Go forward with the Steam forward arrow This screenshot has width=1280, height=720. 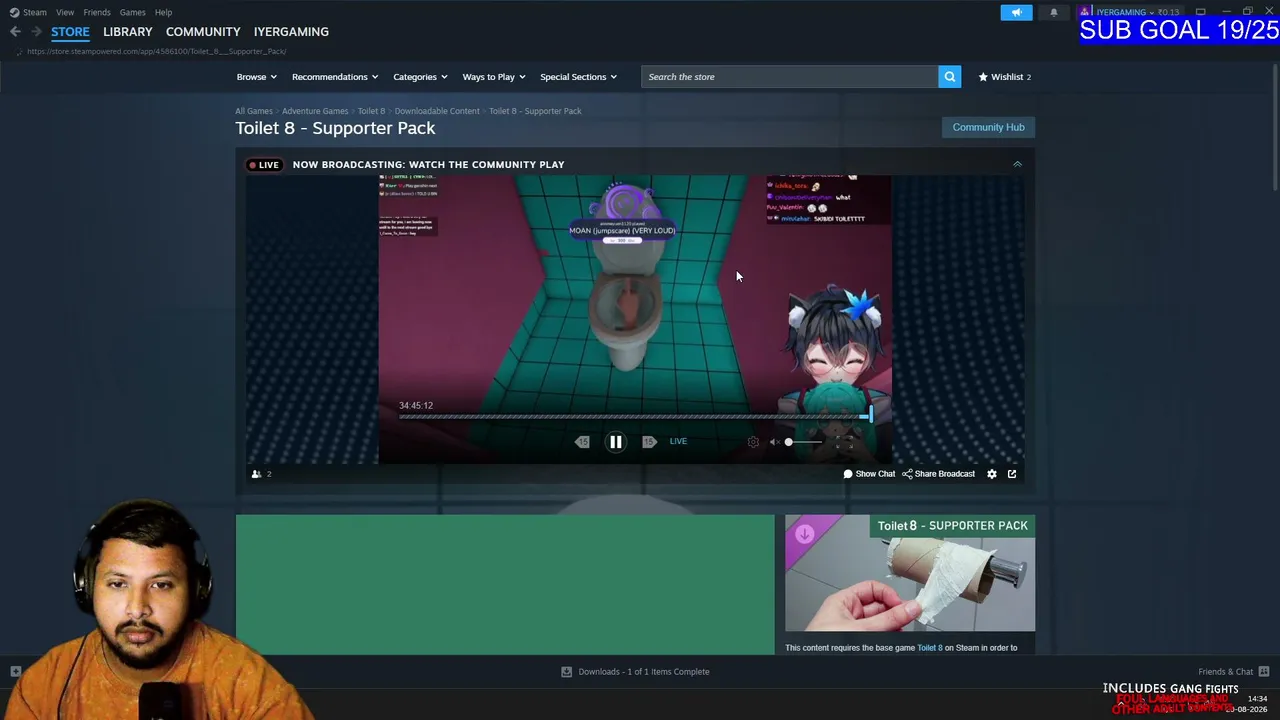(36, 32)
